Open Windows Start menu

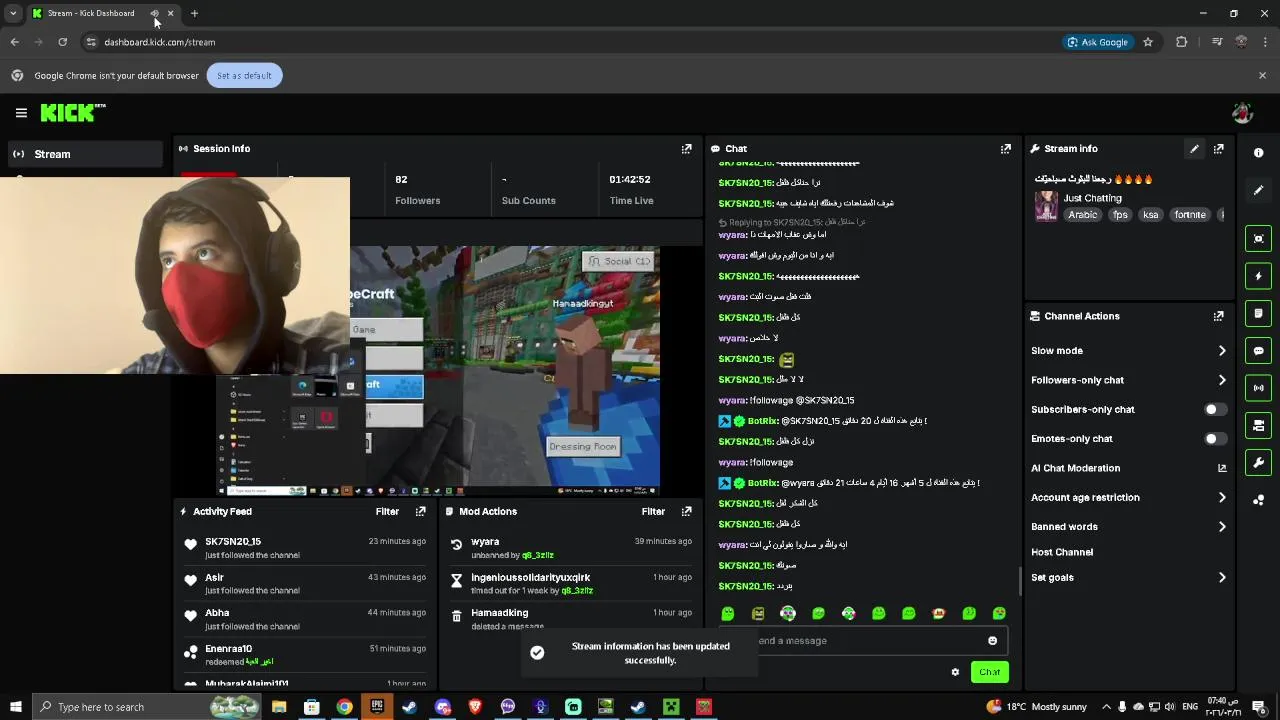[15, 707]
